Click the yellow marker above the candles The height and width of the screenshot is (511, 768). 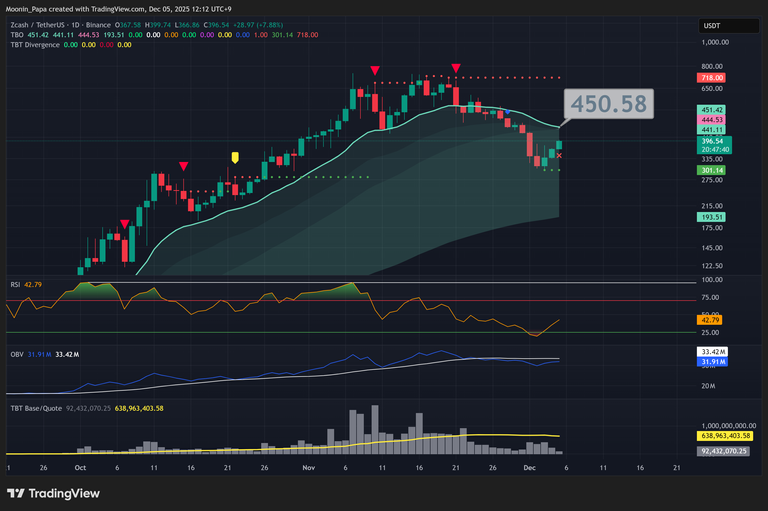(234, 157)
